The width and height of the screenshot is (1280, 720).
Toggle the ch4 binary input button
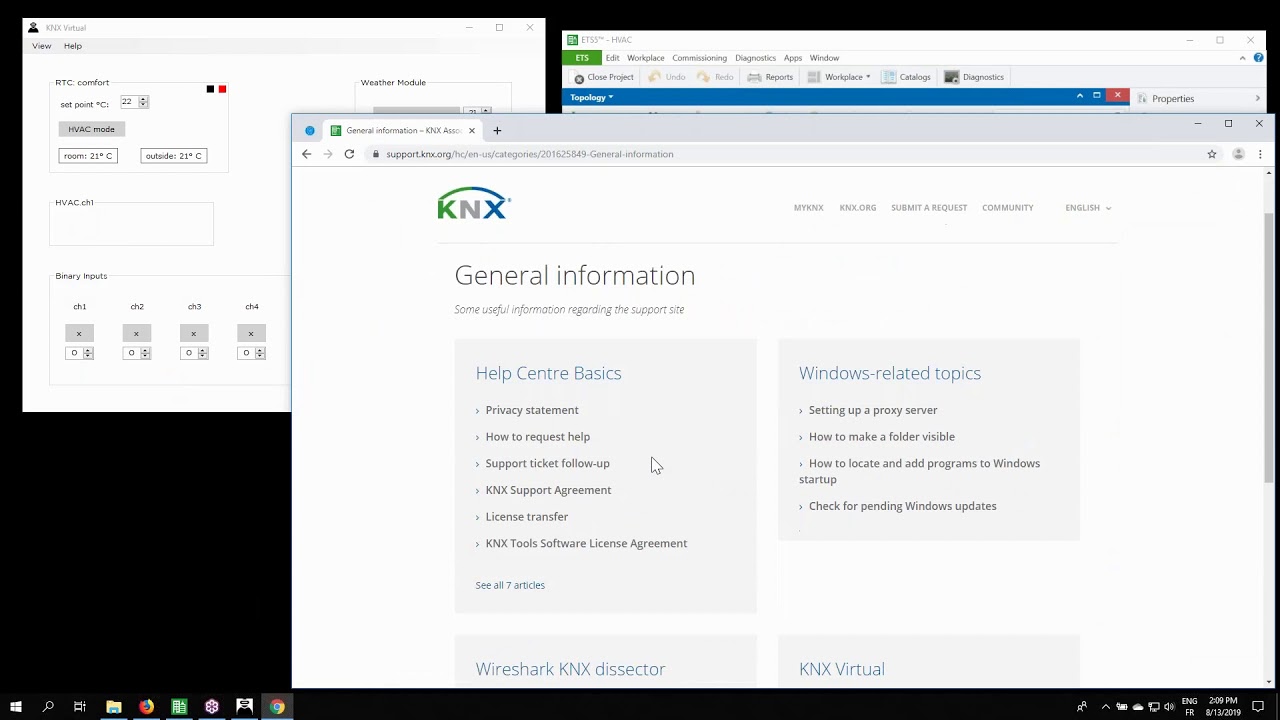(251, 333)
